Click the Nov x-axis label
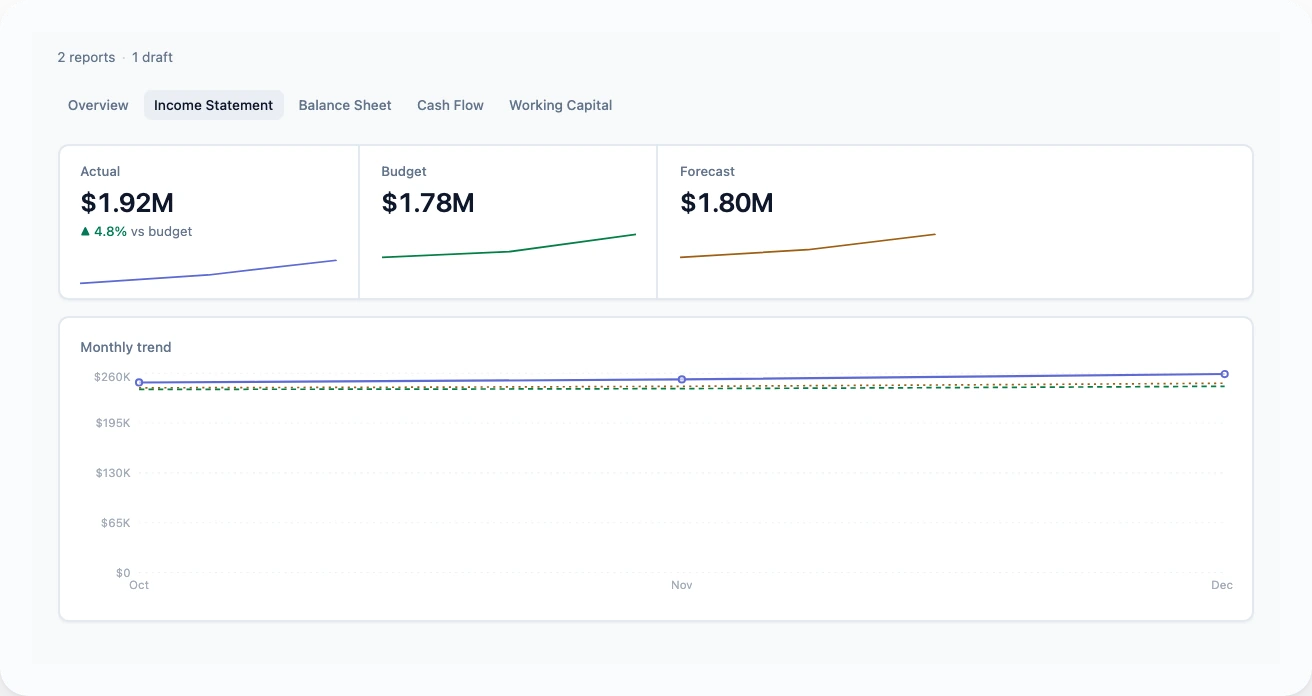The width and height of the screenshot is (1312, 696). [682, 585]
